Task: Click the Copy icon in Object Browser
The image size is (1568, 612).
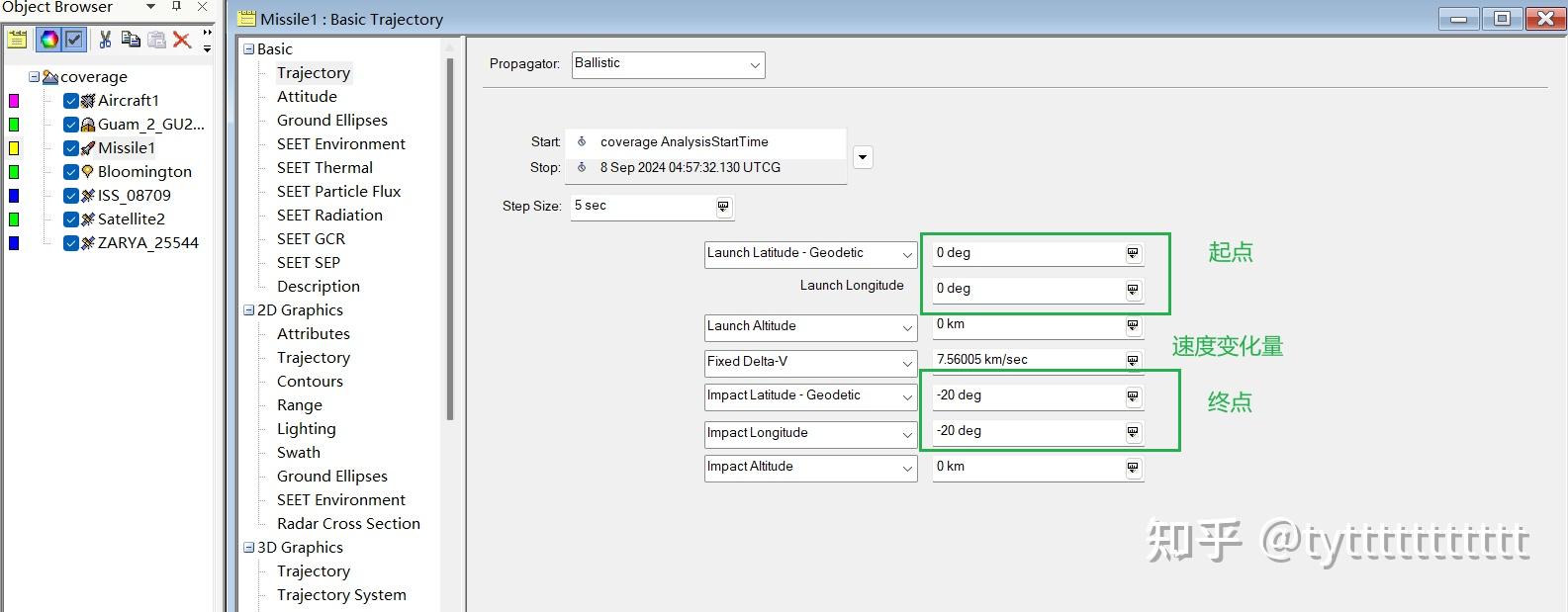Action: click(131, 40)
